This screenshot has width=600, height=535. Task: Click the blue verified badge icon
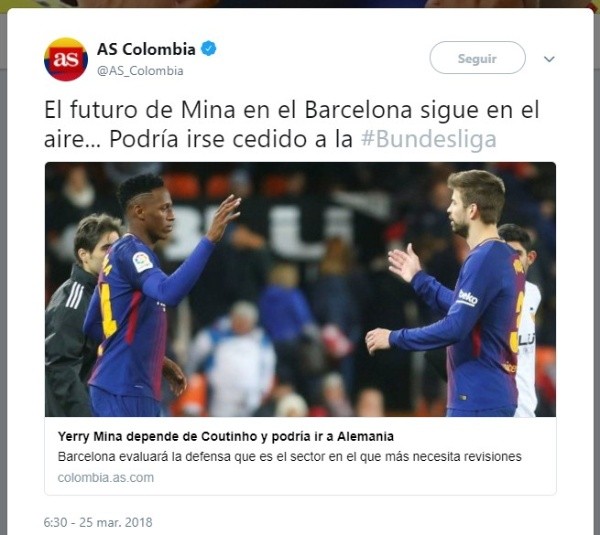tap(209, 49)
